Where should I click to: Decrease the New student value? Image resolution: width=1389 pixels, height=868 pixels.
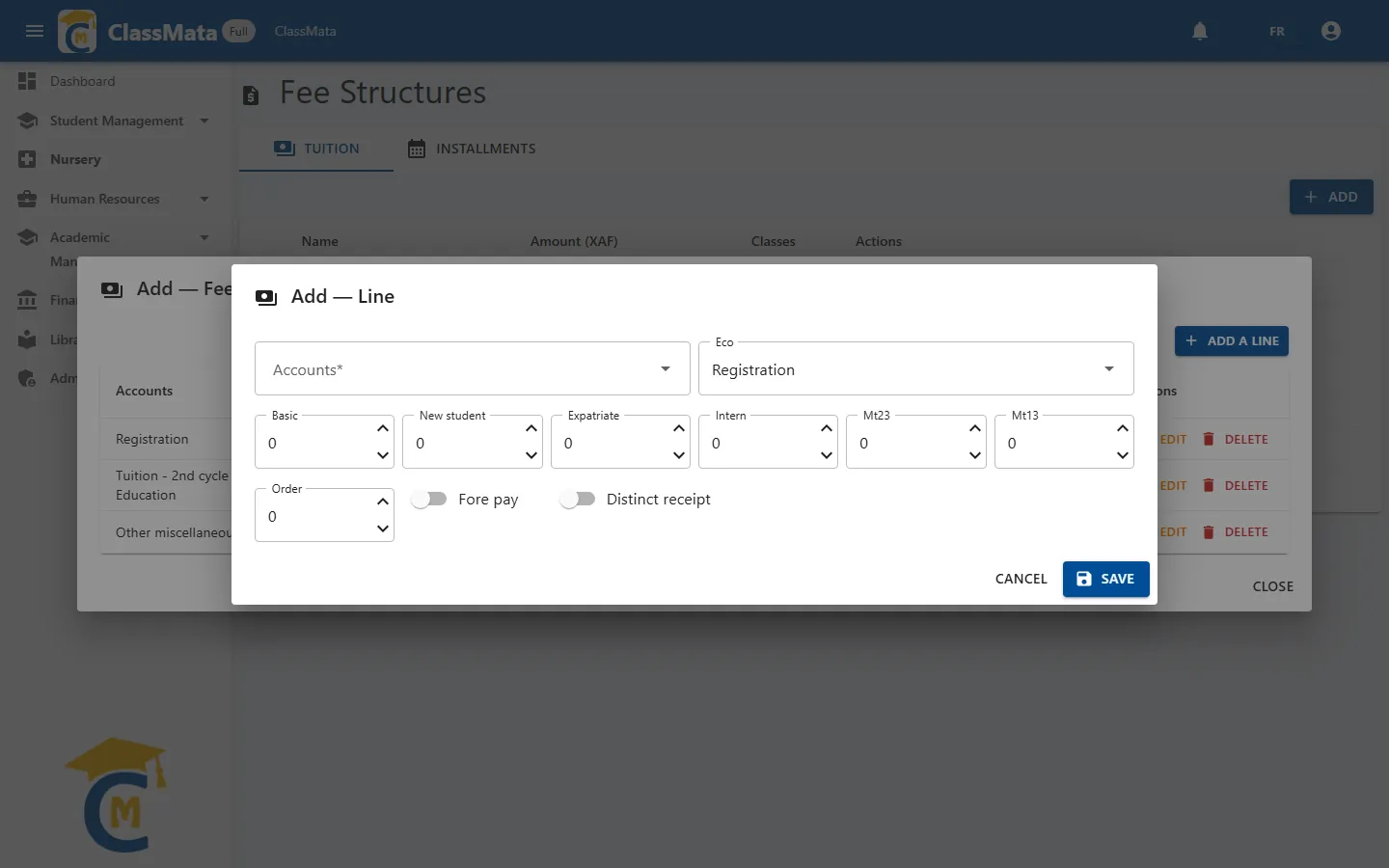pos(531,455)
